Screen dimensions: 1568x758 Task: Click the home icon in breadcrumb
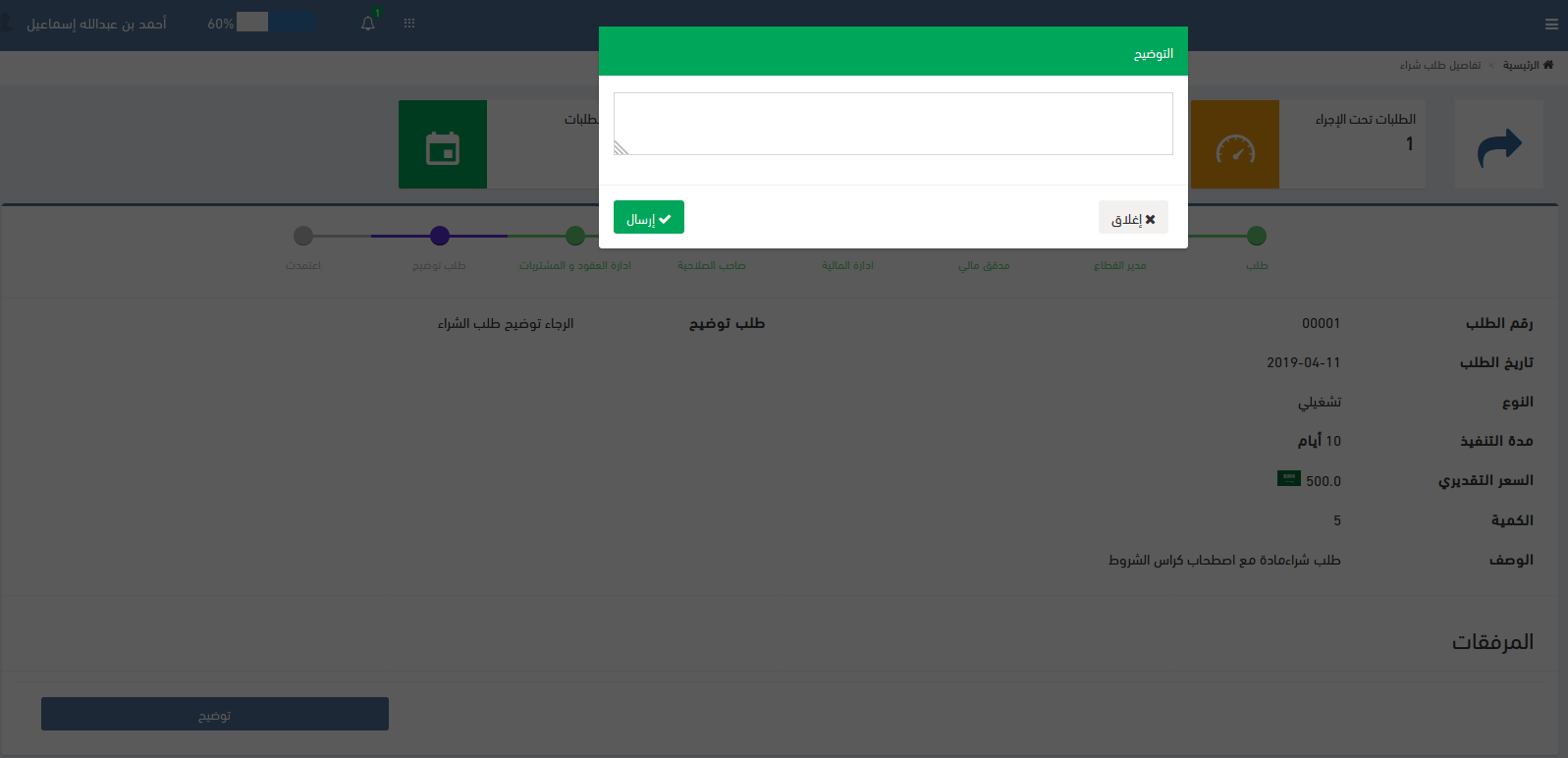(x=1548, y=65)
